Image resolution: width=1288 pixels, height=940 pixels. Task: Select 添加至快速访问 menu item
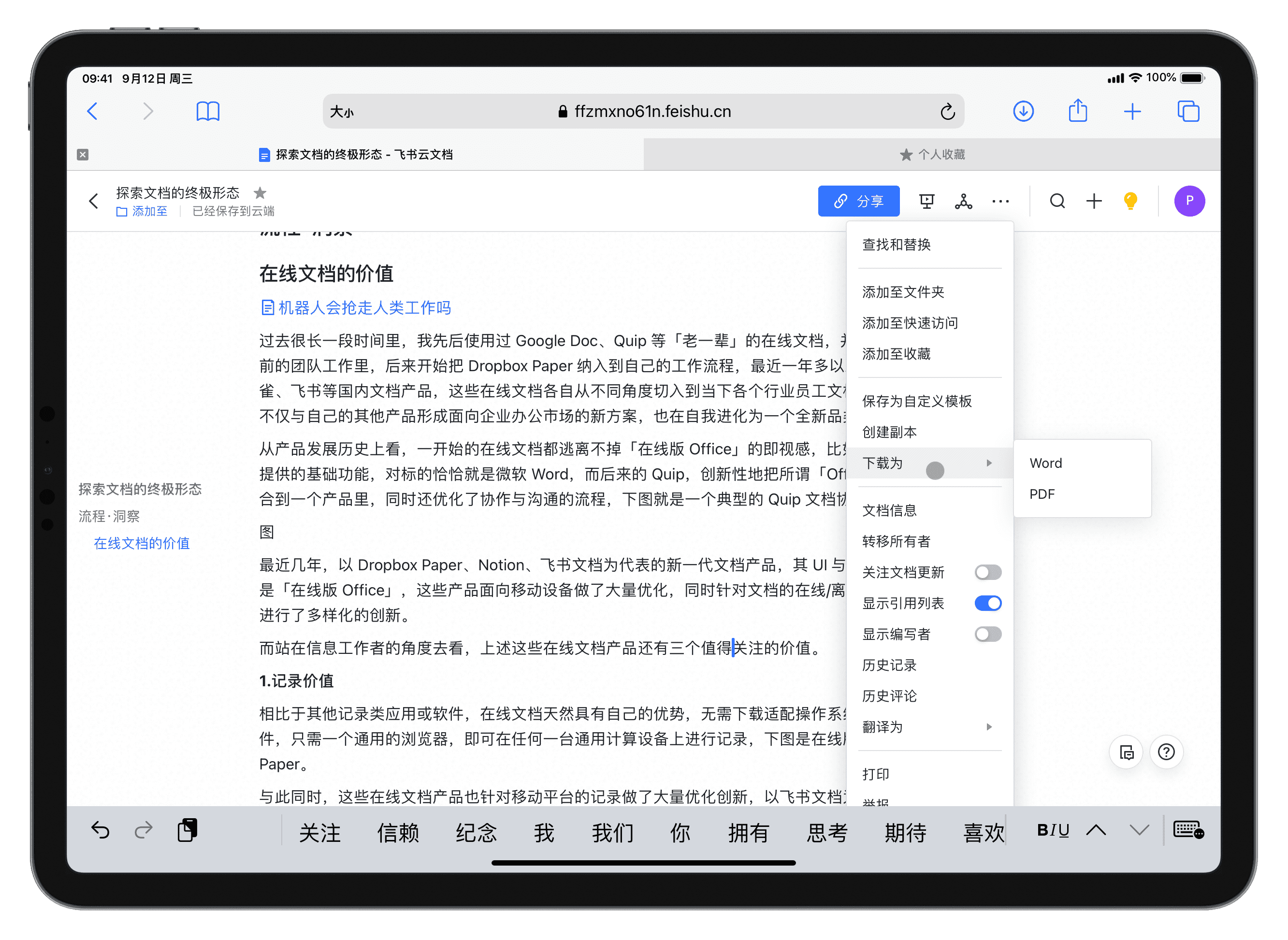click(929, 323)
